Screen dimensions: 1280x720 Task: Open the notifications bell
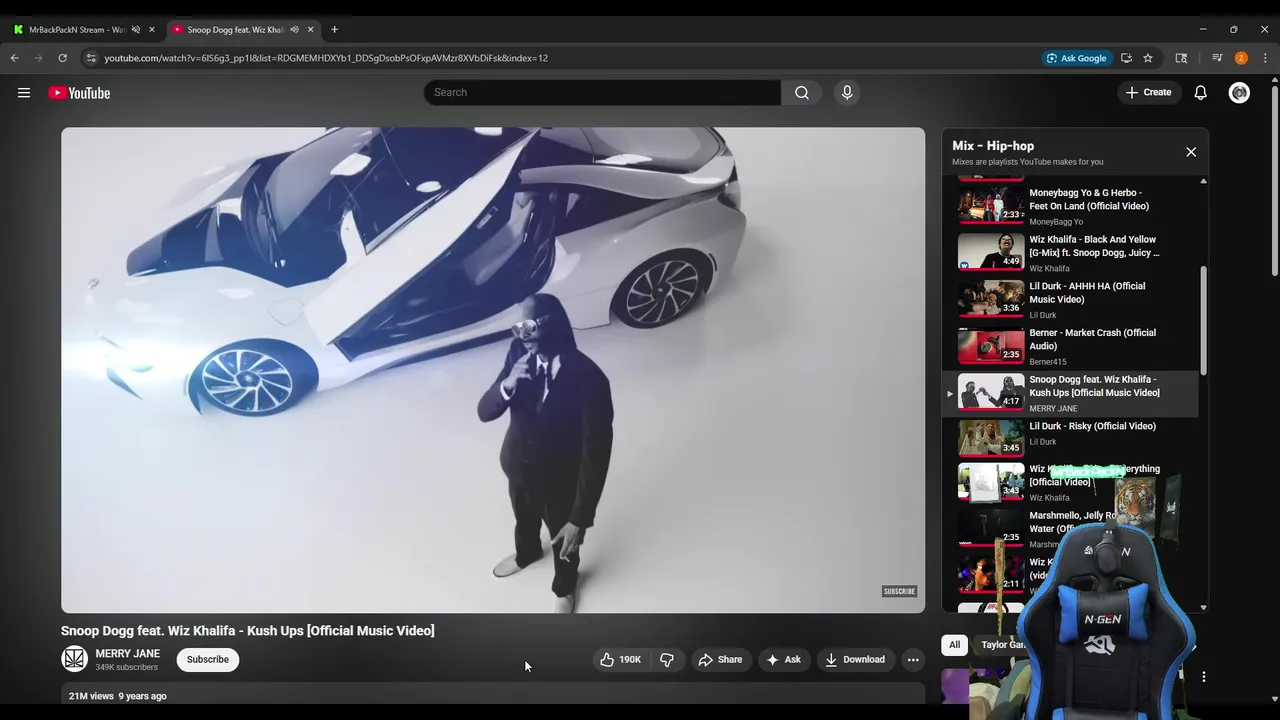pos(1200,93)
